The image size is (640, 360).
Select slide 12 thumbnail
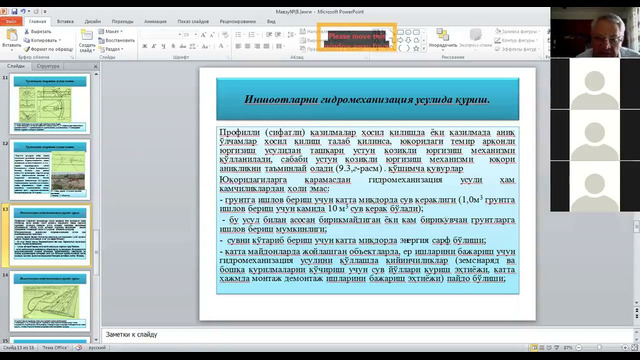coord(50,169)
